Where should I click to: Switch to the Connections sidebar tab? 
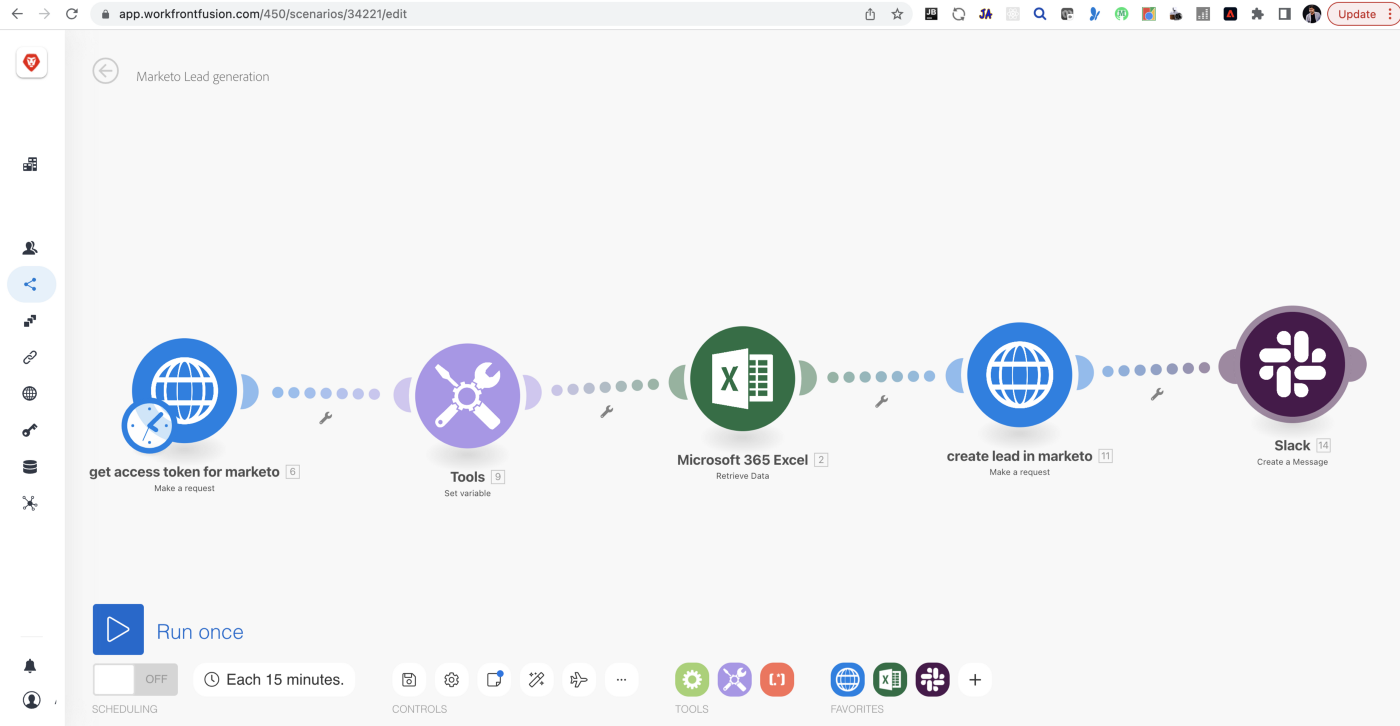coord(30,356)
